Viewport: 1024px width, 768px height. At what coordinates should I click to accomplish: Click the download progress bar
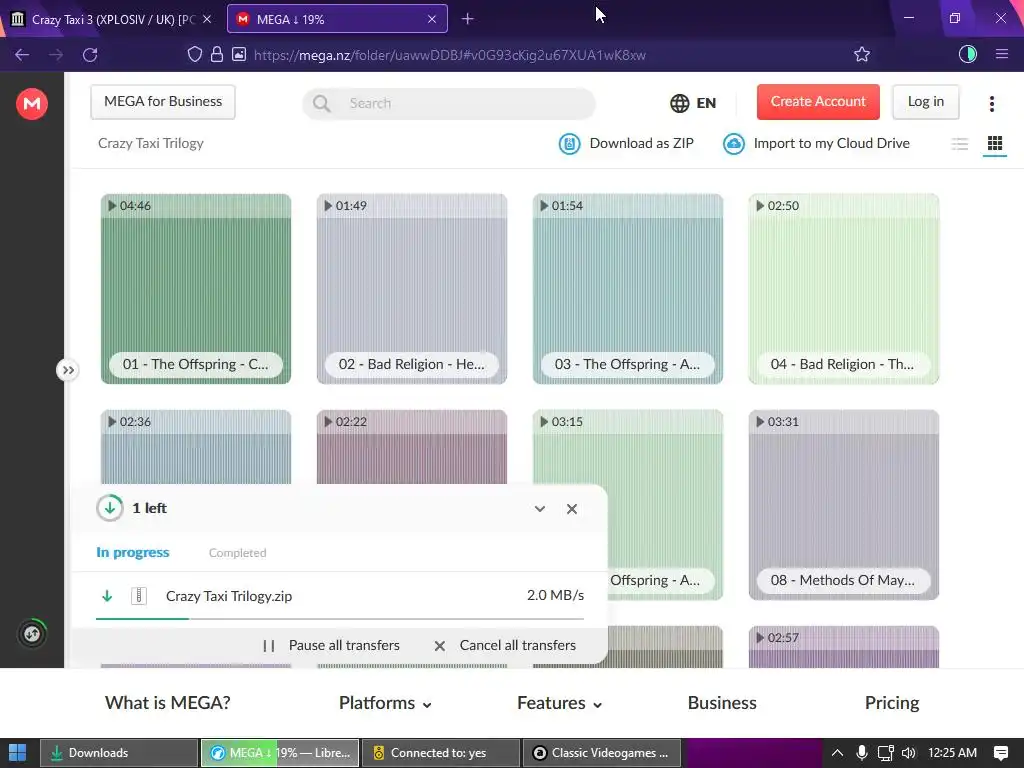[340, 618]
